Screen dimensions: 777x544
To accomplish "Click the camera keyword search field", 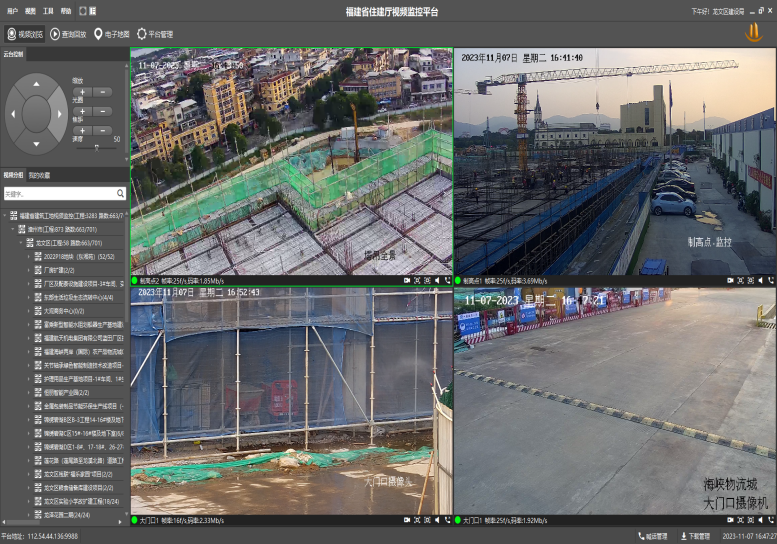I will tap(59, 194).
